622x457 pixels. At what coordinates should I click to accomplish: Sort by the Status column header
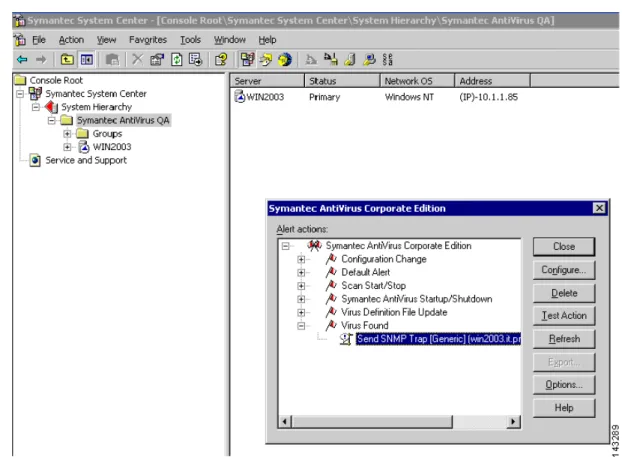342,81
